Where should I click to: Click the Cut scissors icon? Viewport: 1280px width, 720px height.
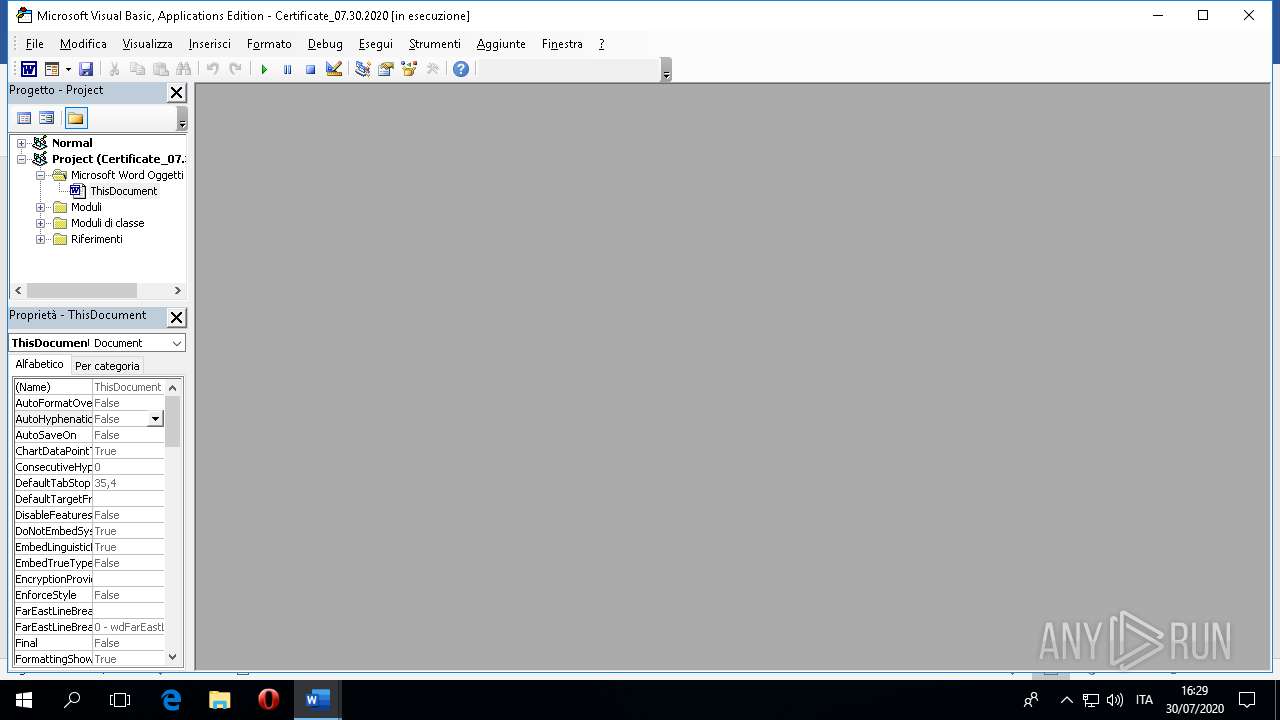(114, 69)
